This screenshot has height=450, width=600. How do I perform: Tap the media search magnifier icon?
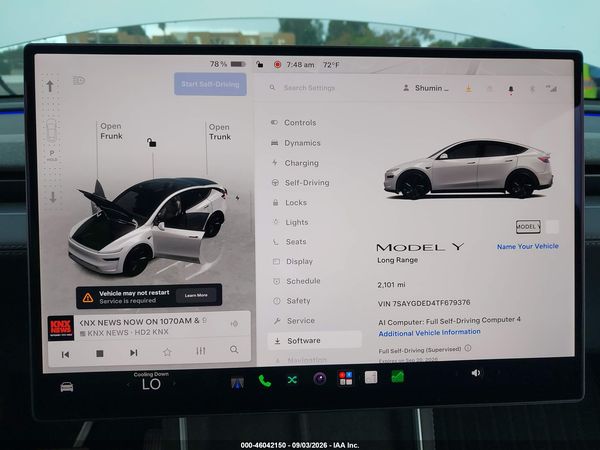[x=234, y=349]
